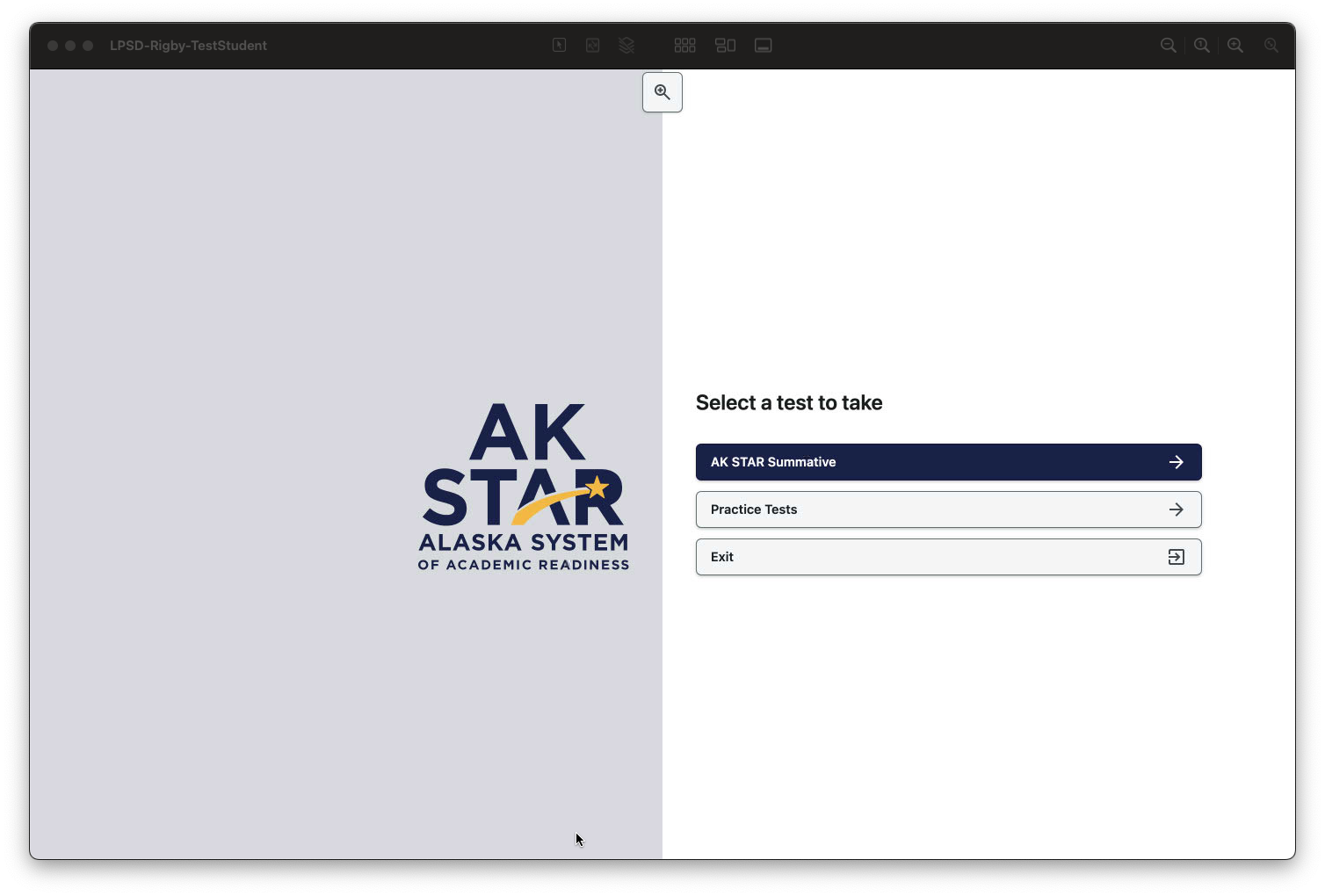
Task: Click the exit door icon
Action: (x=1176, y=557)
